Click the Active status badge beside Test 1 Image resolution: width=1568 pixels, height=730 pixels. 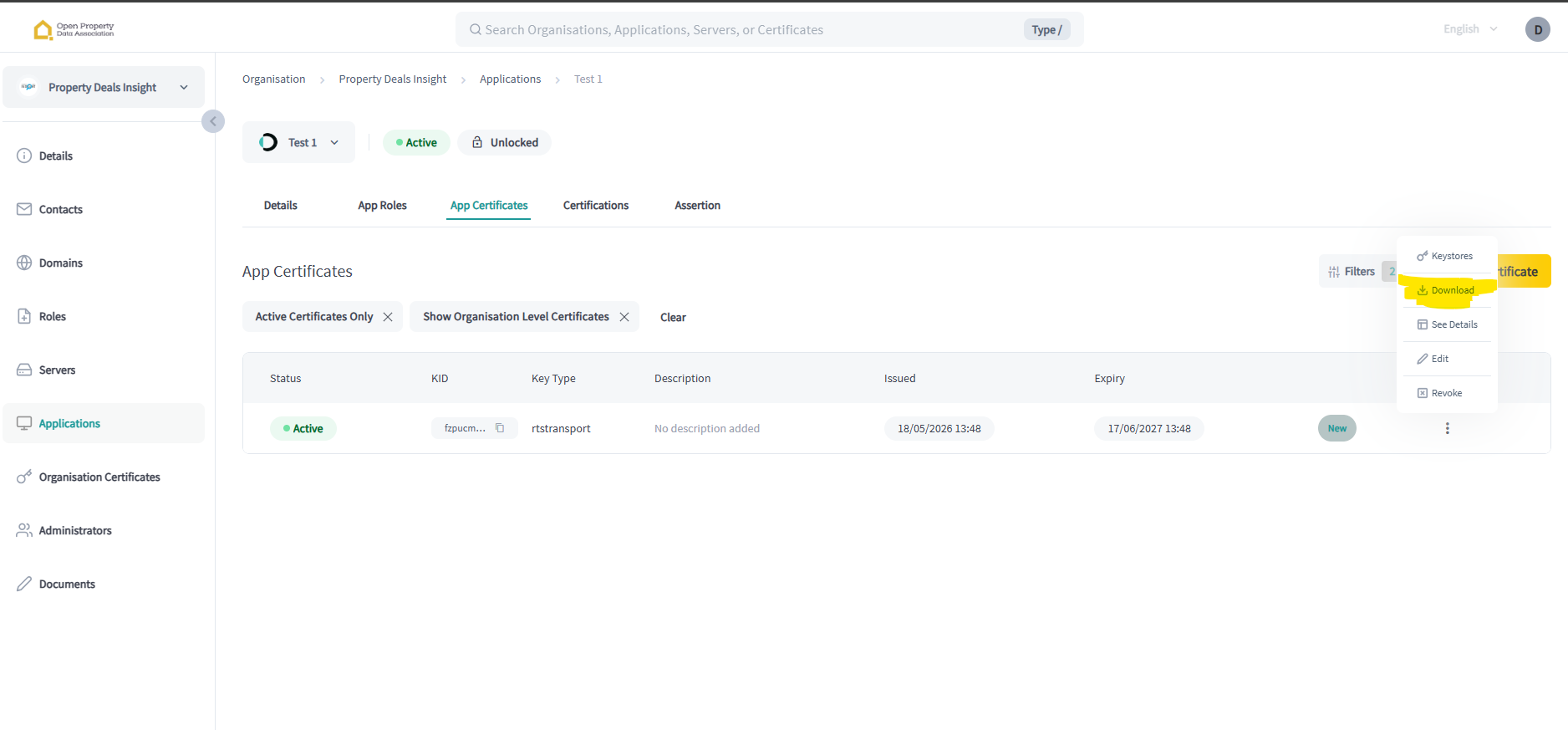pos(416,143)
